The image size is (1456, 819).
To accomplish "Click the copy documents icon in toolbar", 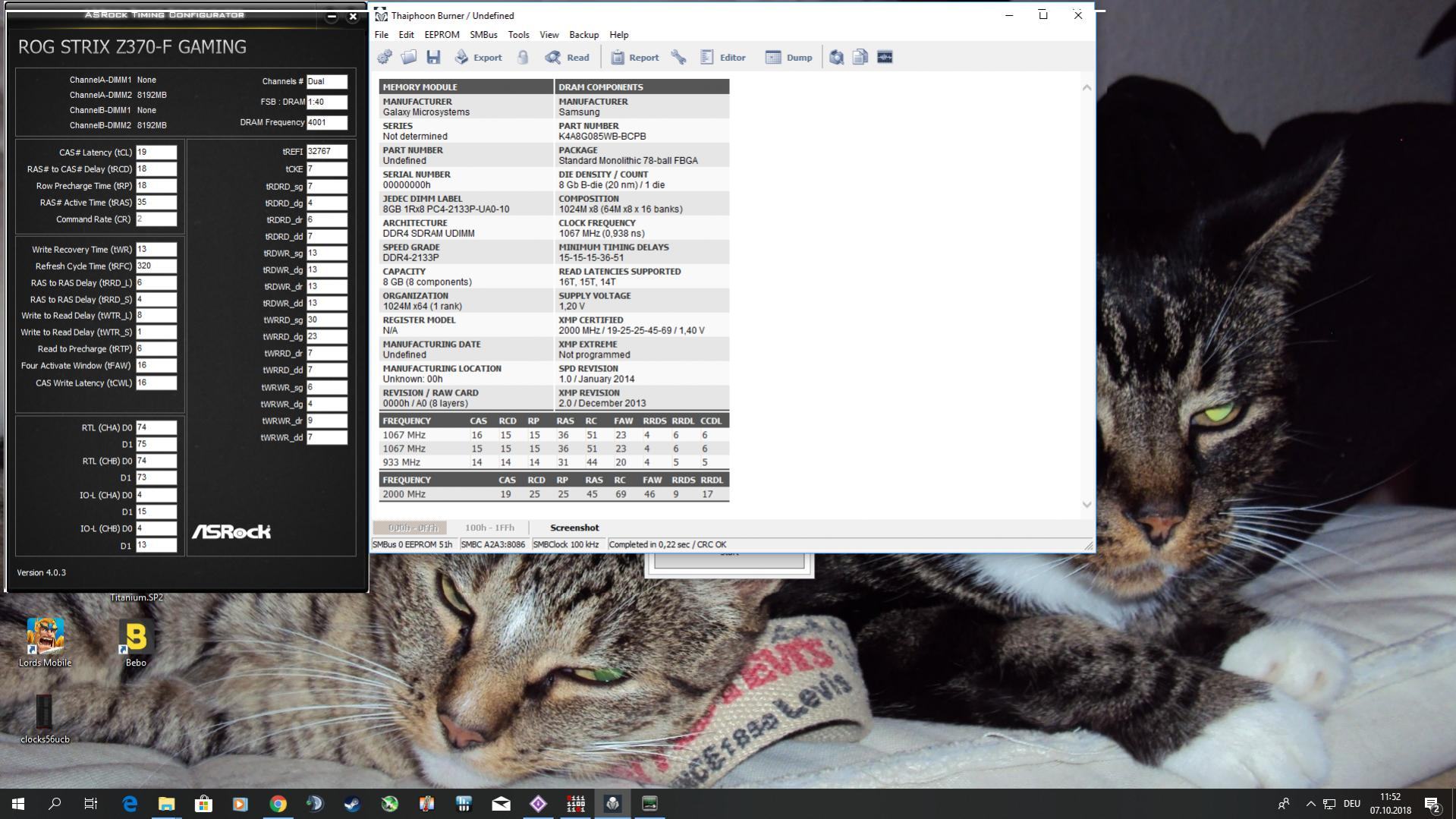I will pyautogui.click(x=860, y=57).
